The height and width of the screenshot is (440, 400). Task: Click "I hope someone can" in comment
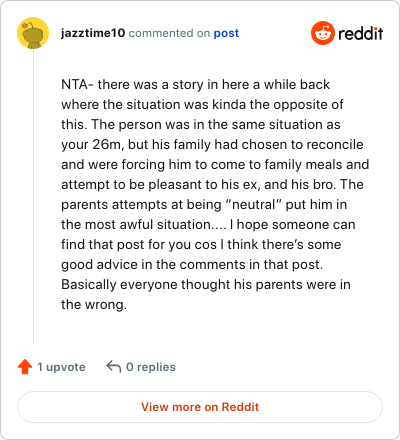coord(293,225)
